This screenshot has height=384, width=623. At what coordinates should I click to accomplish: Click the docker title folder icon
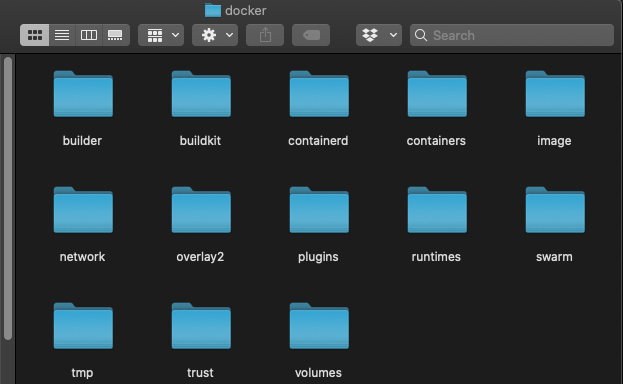[213, 10]
